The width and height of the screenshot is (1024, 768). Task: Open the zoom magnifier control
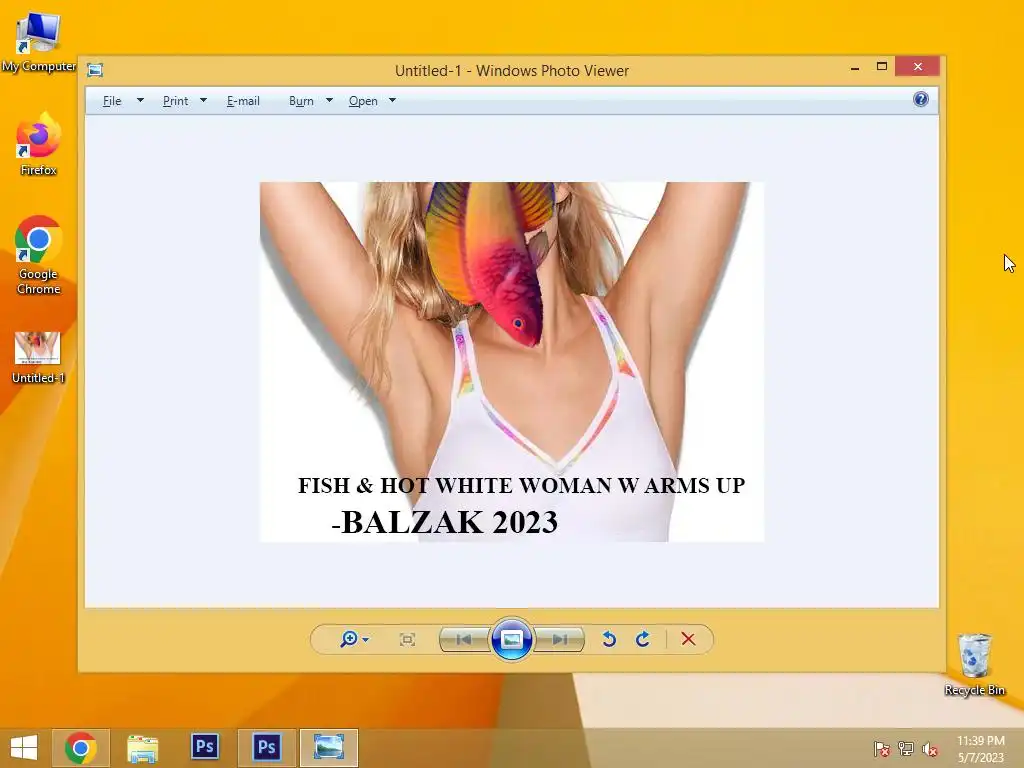[x=349, y=639]
